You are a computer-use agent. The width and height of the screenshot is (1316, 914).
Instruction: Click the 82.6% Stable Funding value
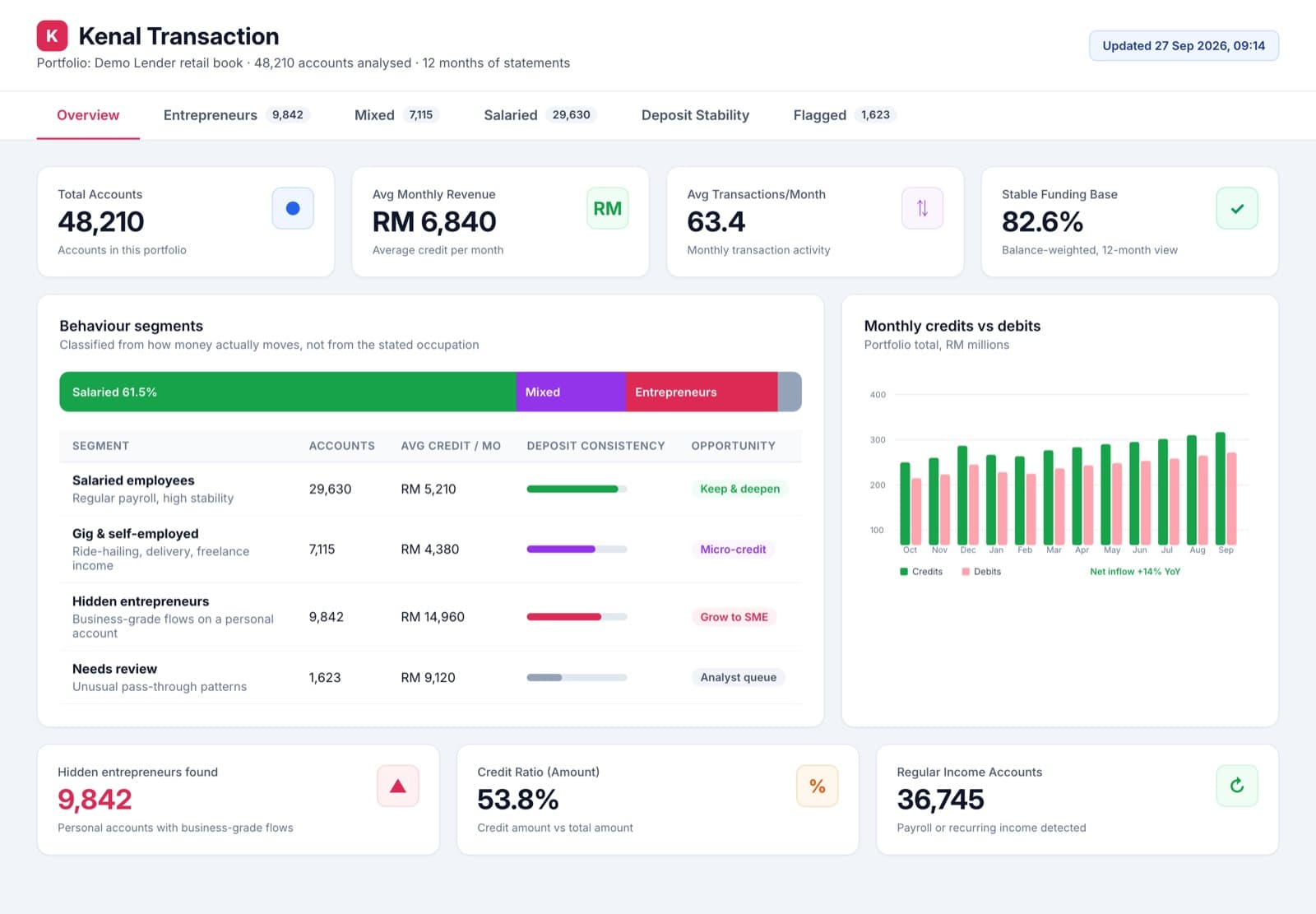1042,222
